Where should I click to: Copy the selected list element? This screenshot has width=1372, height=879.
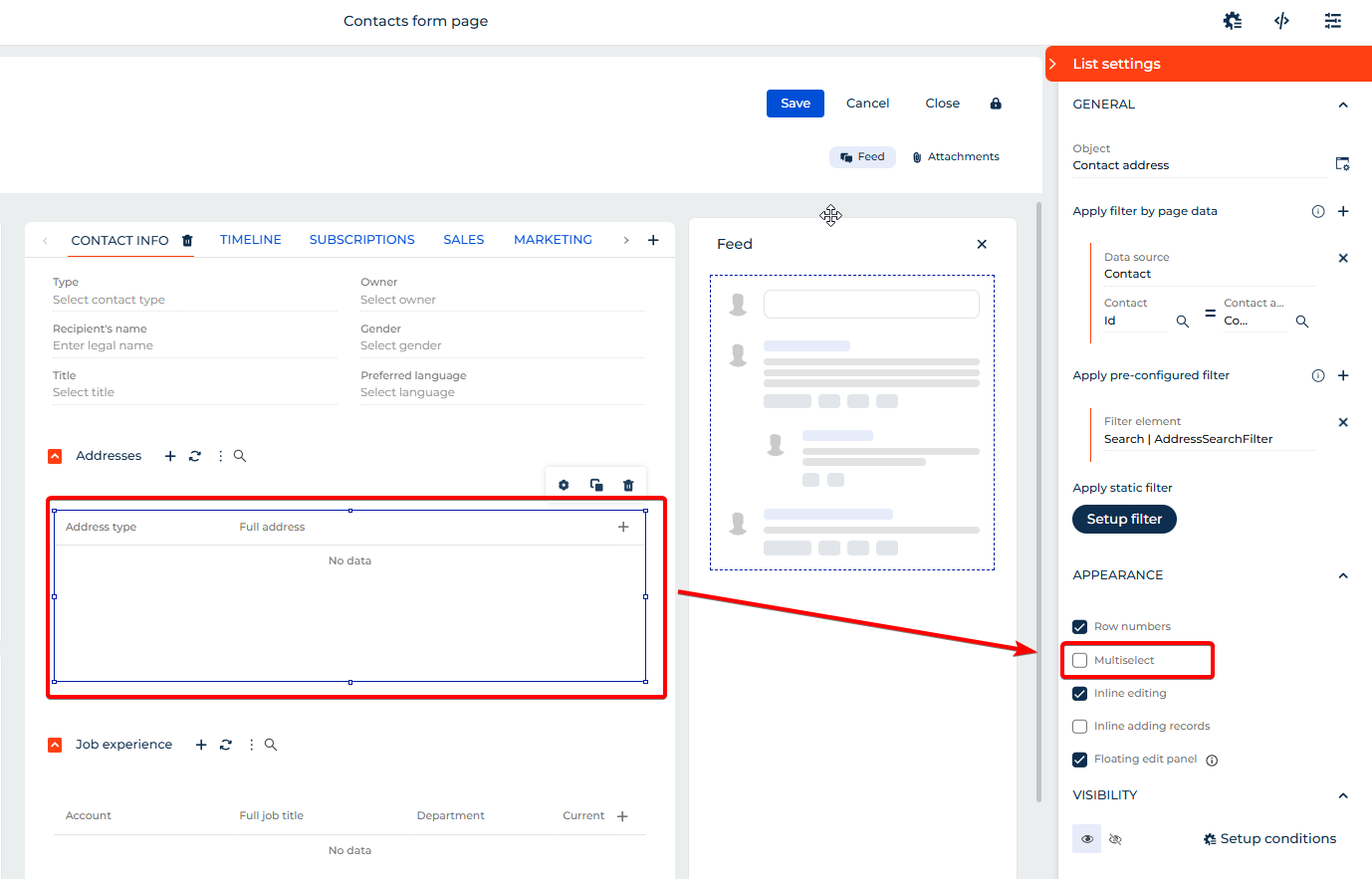tap(596, 485)
